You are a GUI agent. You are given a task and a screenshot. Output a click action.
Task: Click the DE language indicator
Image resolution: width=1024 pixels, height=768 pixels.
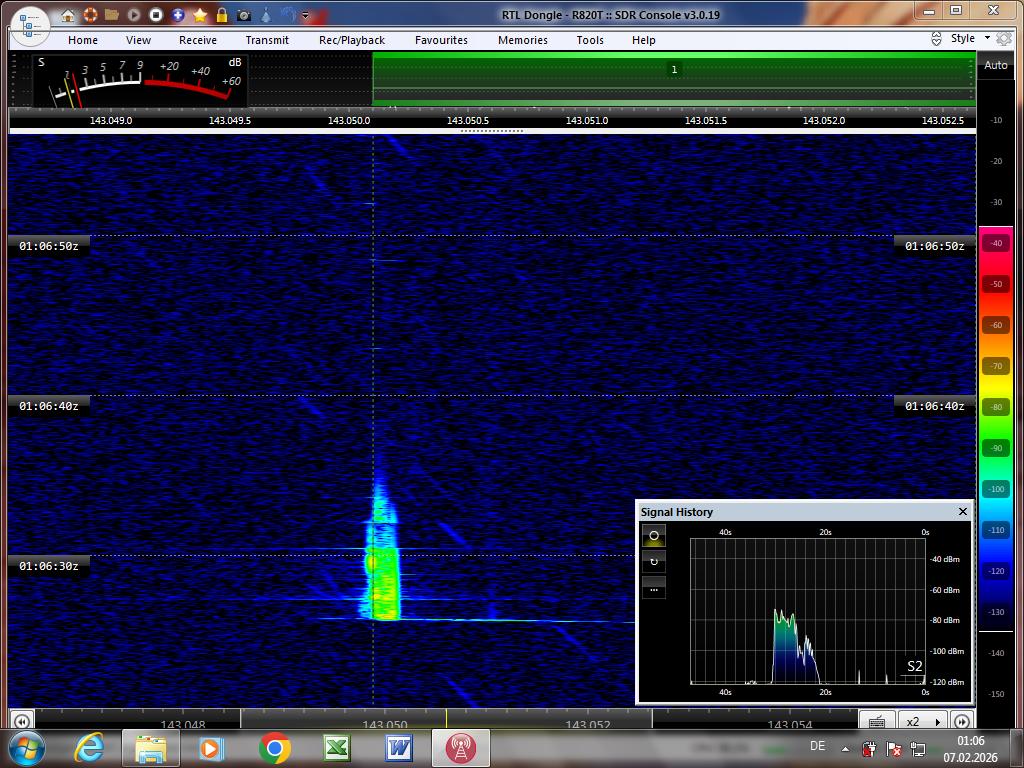click(817, 746)
